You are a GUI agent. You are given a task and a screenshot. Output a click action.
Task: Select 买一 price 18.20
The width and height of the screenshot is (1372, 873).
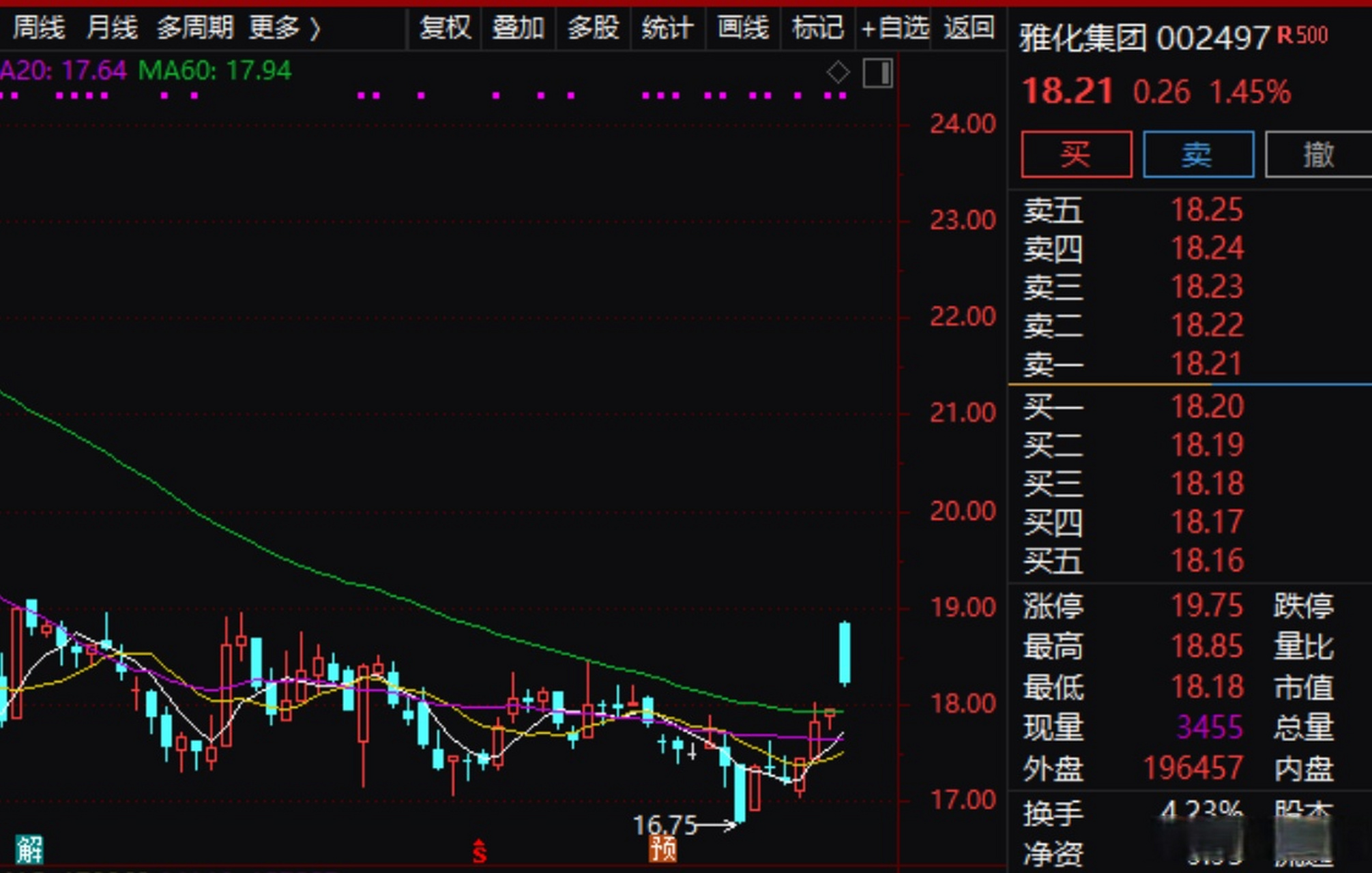coord(1207,406)
